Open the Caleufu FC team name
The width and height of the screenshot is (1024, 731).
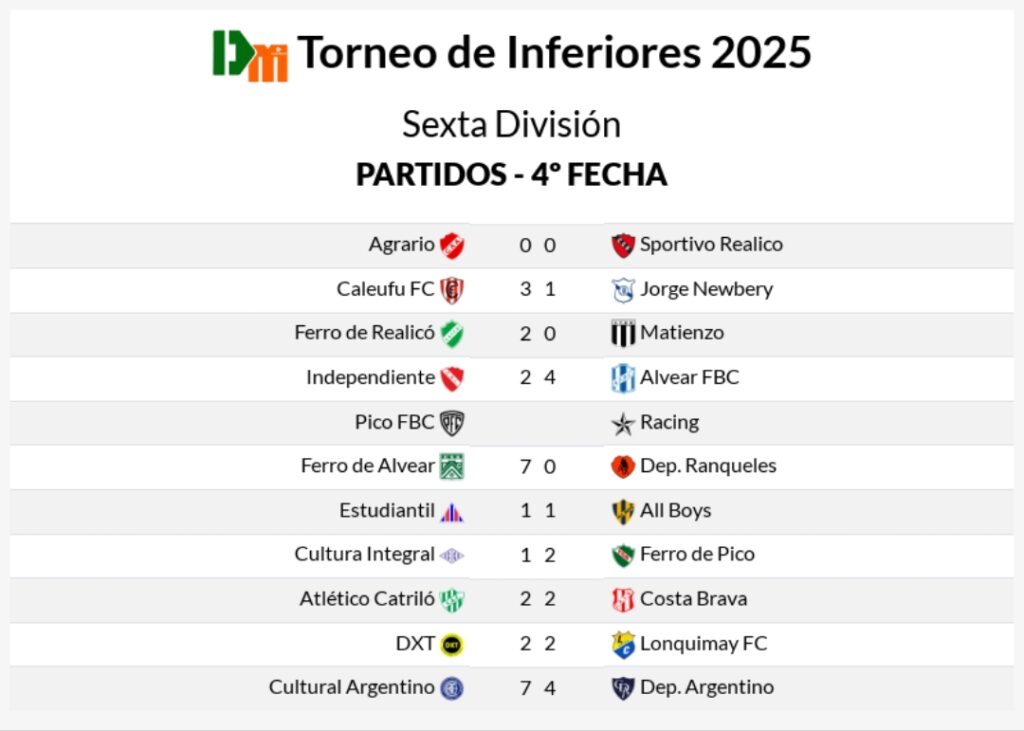tap(385, 289)
